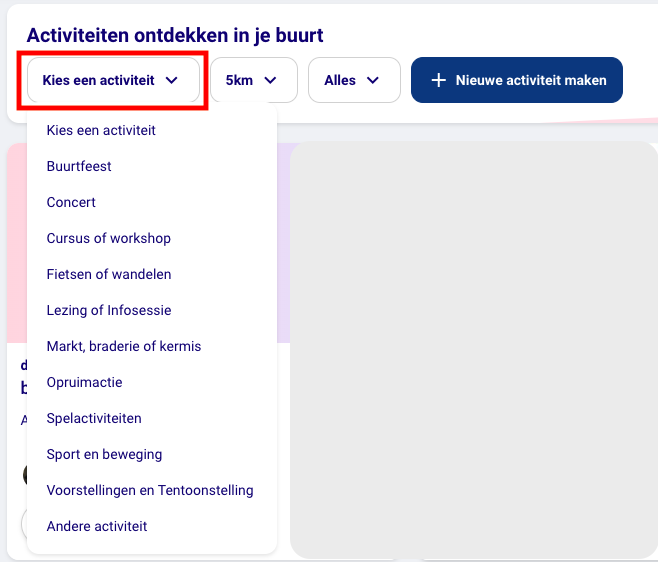This screenshot has width=658, height=562.
Task: Select Fietsen of wandelen option
Action: 108,274
